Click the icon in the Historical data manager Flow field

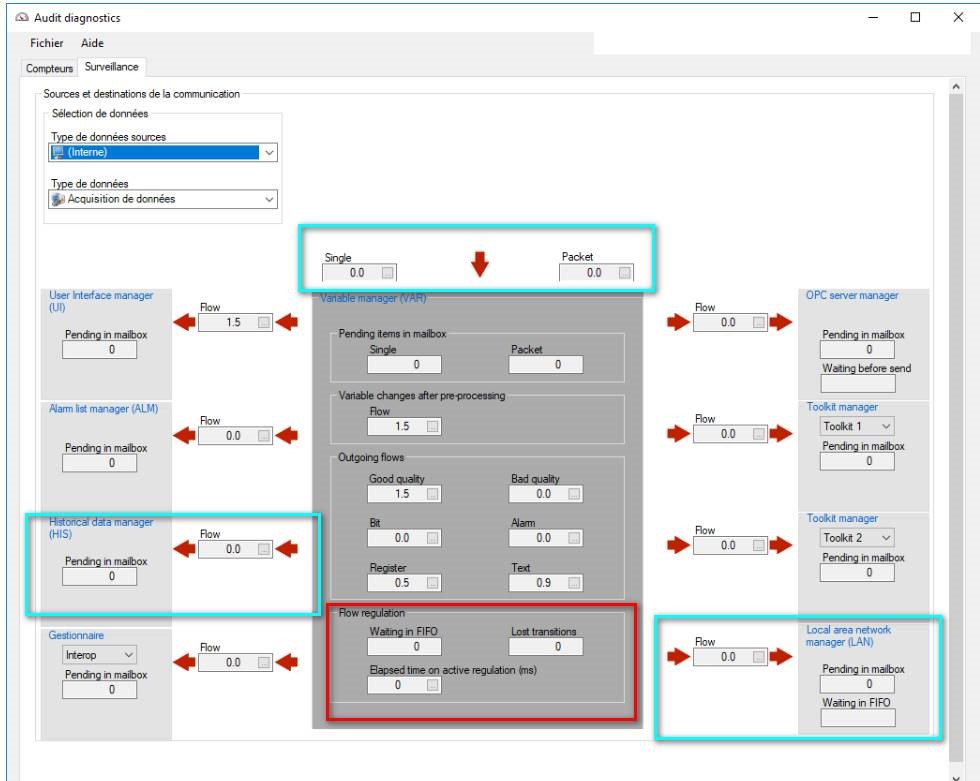click(262, 549)
